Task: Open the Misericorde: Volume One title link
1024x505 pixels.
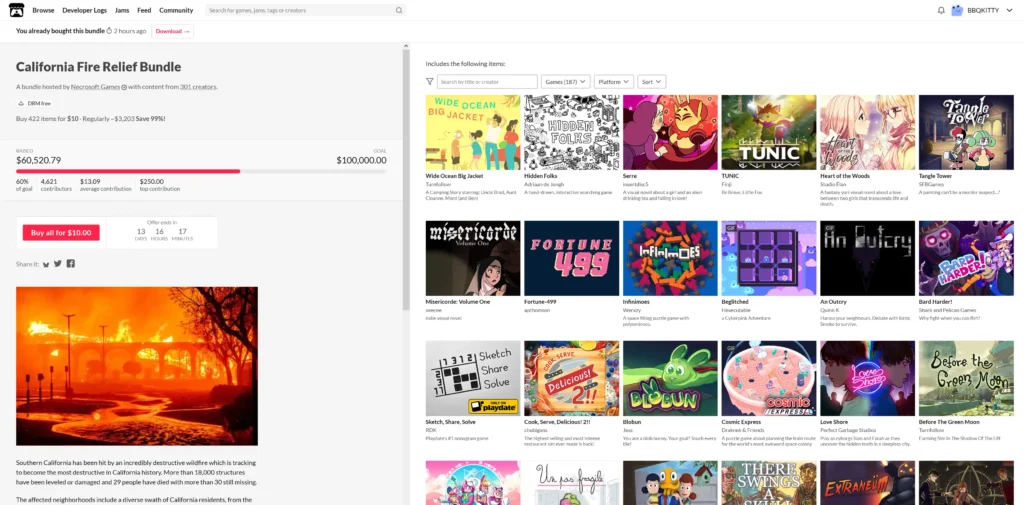Action: tap(457, 302)
